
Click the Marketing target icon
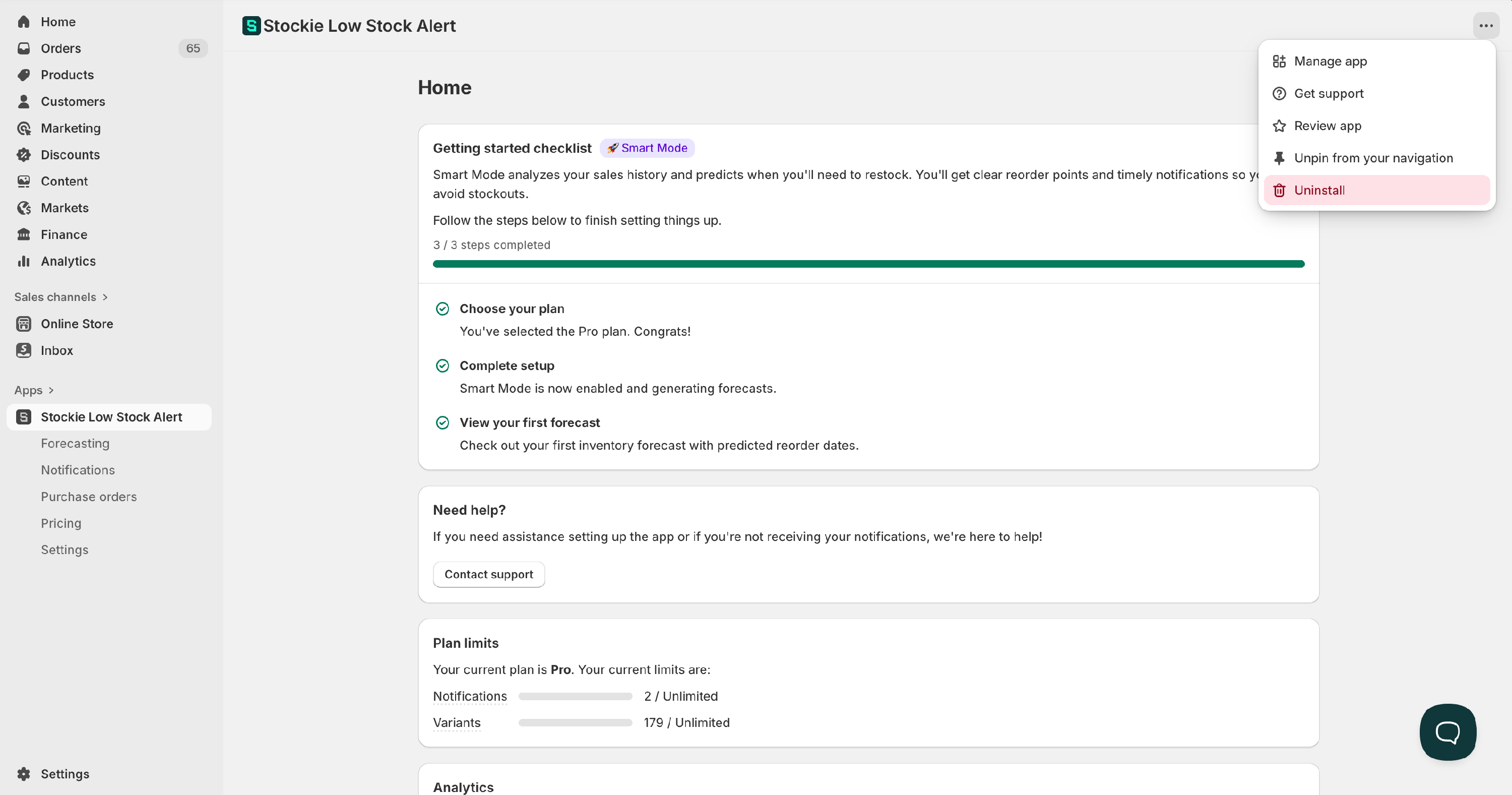[x=24, y=128]
